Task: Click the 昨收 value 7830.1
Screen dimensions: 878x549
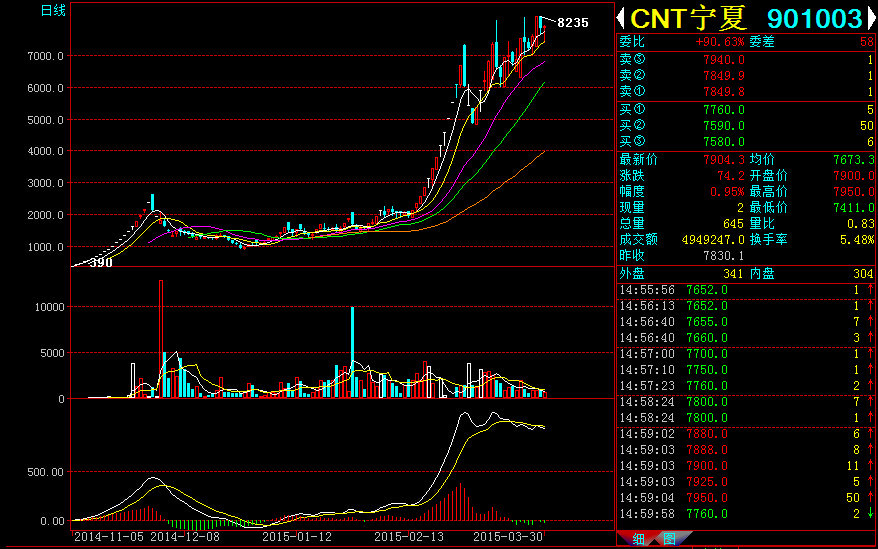Action: [724, 255]
